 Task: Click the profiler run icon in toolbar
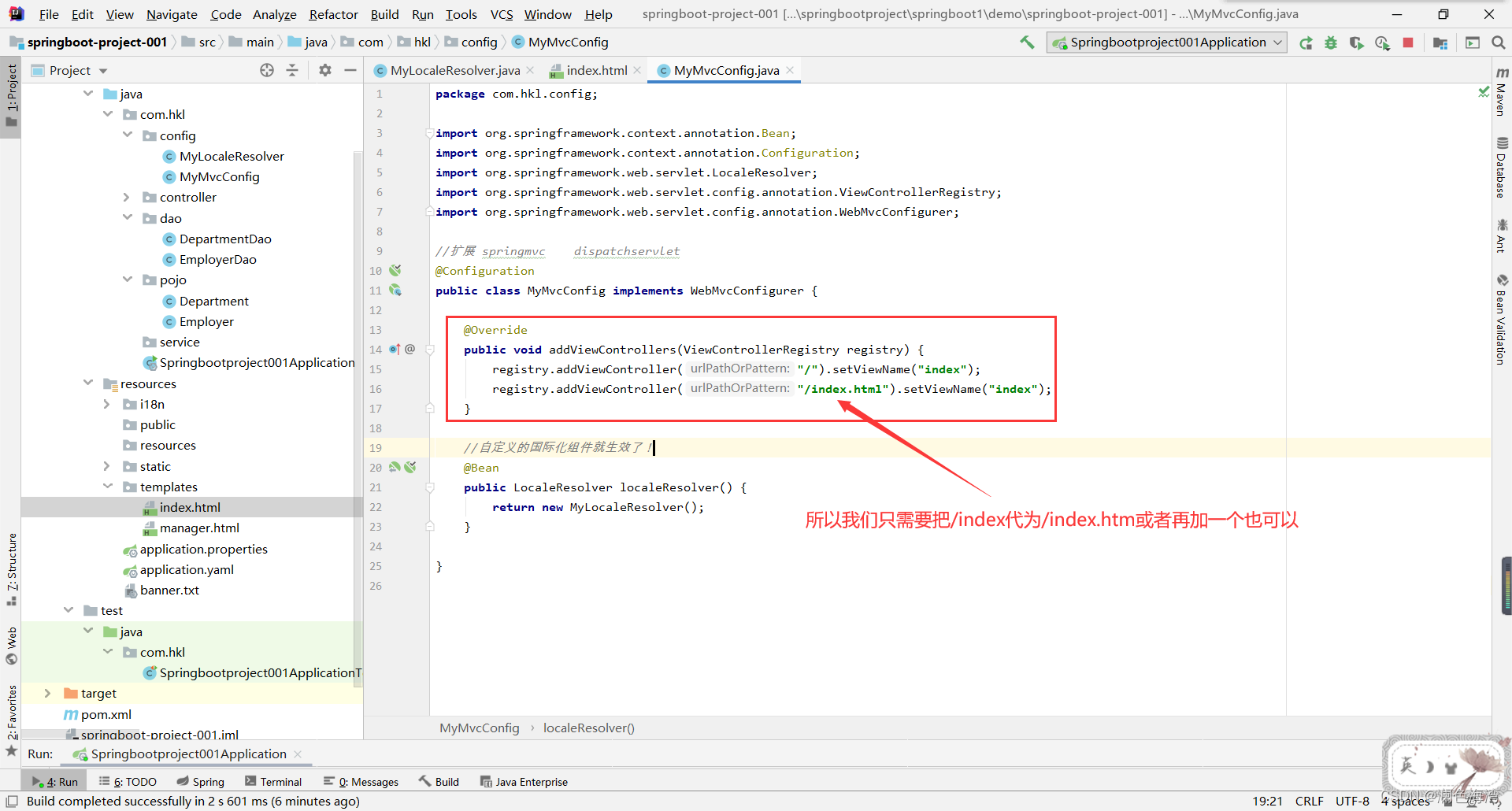1382,43
